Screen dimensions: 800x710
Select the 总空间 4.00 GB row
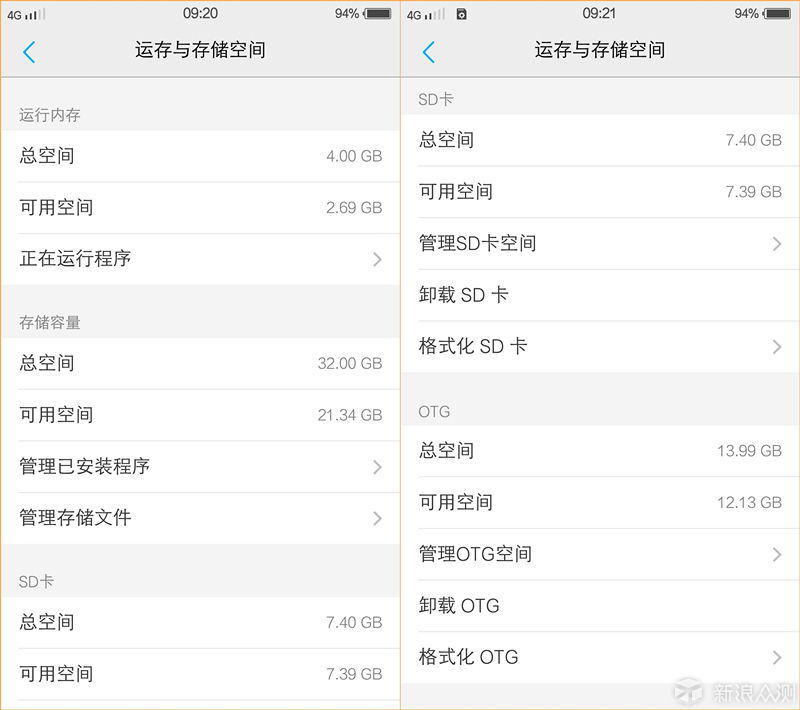(200, 155)
